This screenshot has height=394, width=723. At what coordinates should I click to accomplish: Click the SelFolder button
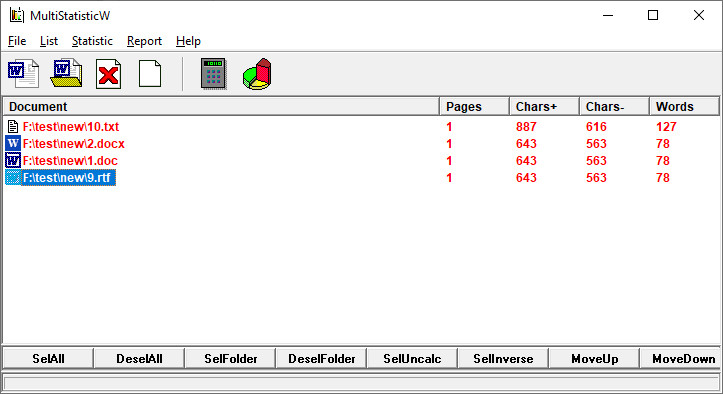[230, 358]
